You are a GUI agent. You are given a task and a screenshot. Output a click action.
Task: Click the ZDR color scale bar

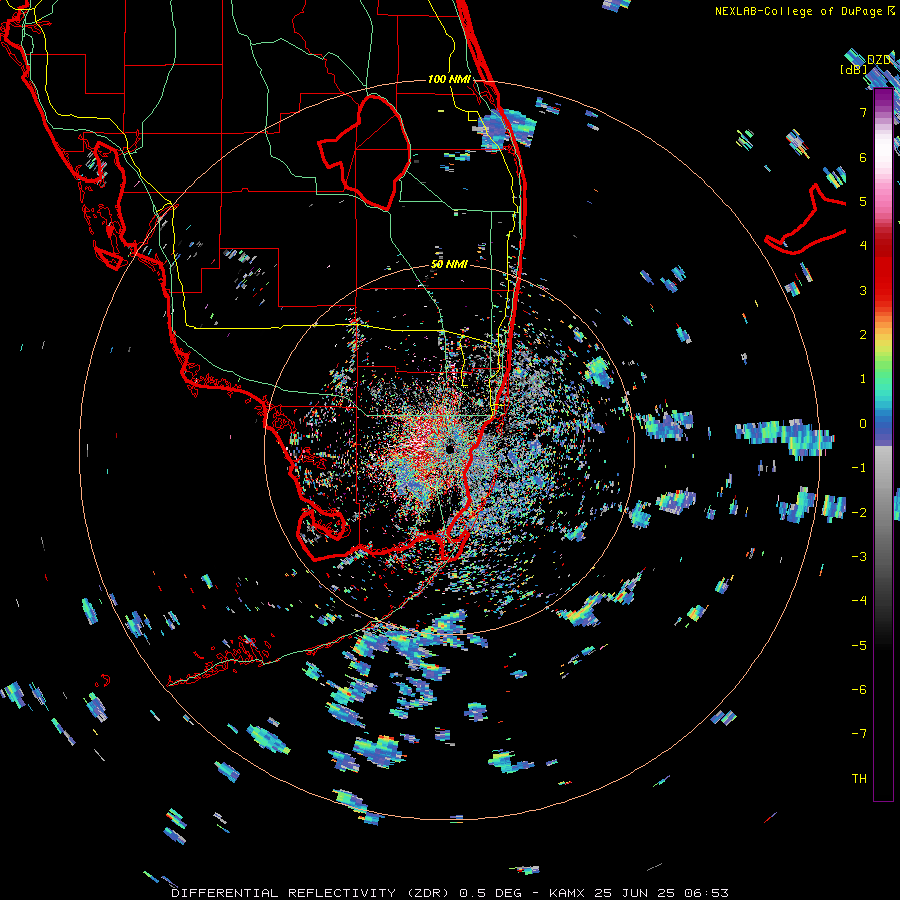(x=883, y=445)
